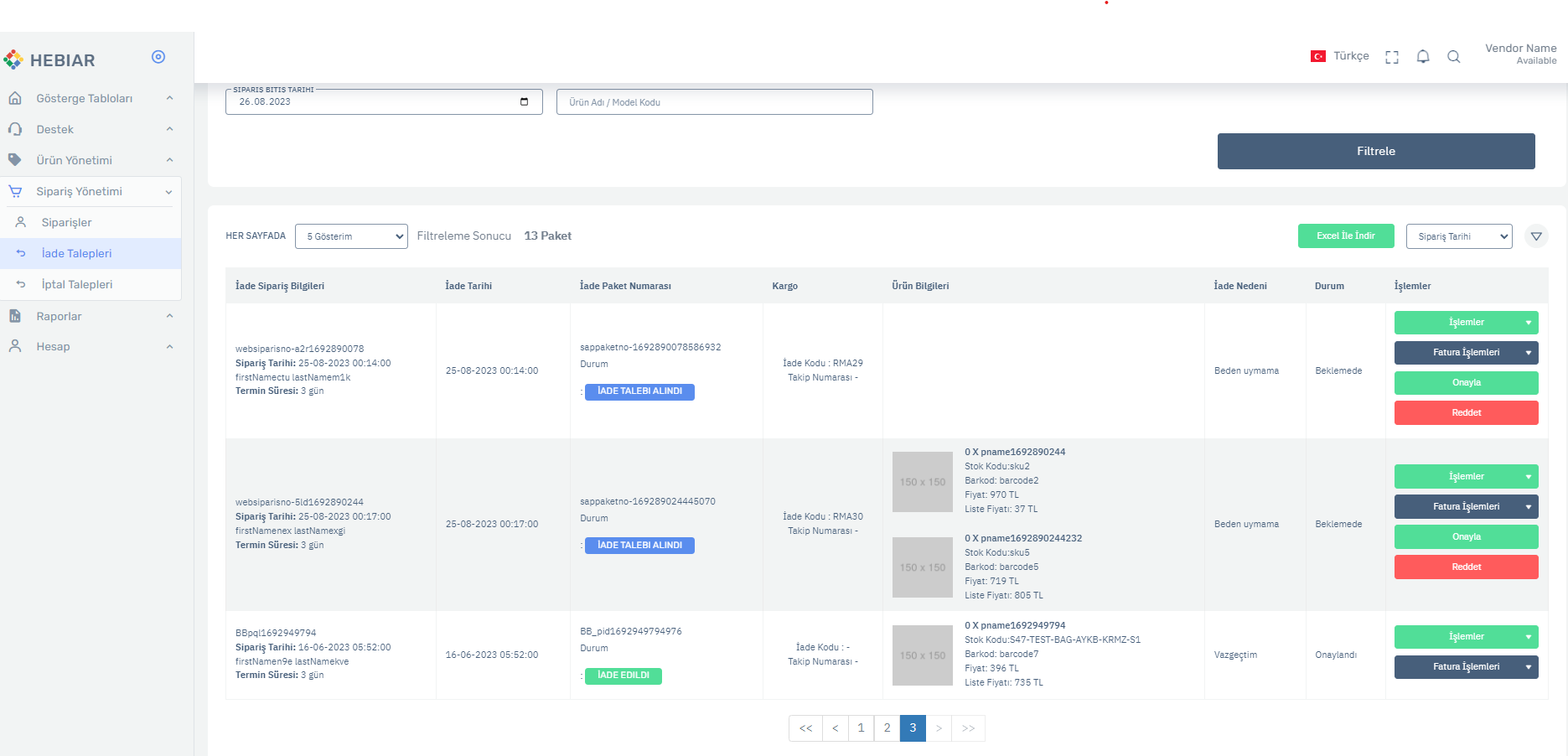This screenshot has height=756, width=1568.
Task: Expand the Destek menu
Action: 169,129
